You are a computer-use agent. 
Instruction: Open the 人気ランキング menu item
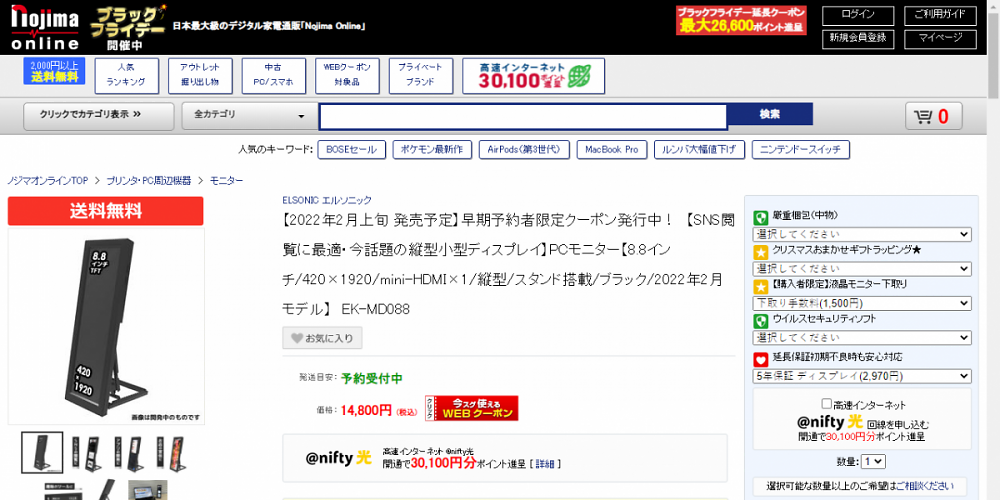tap(126, 76)
